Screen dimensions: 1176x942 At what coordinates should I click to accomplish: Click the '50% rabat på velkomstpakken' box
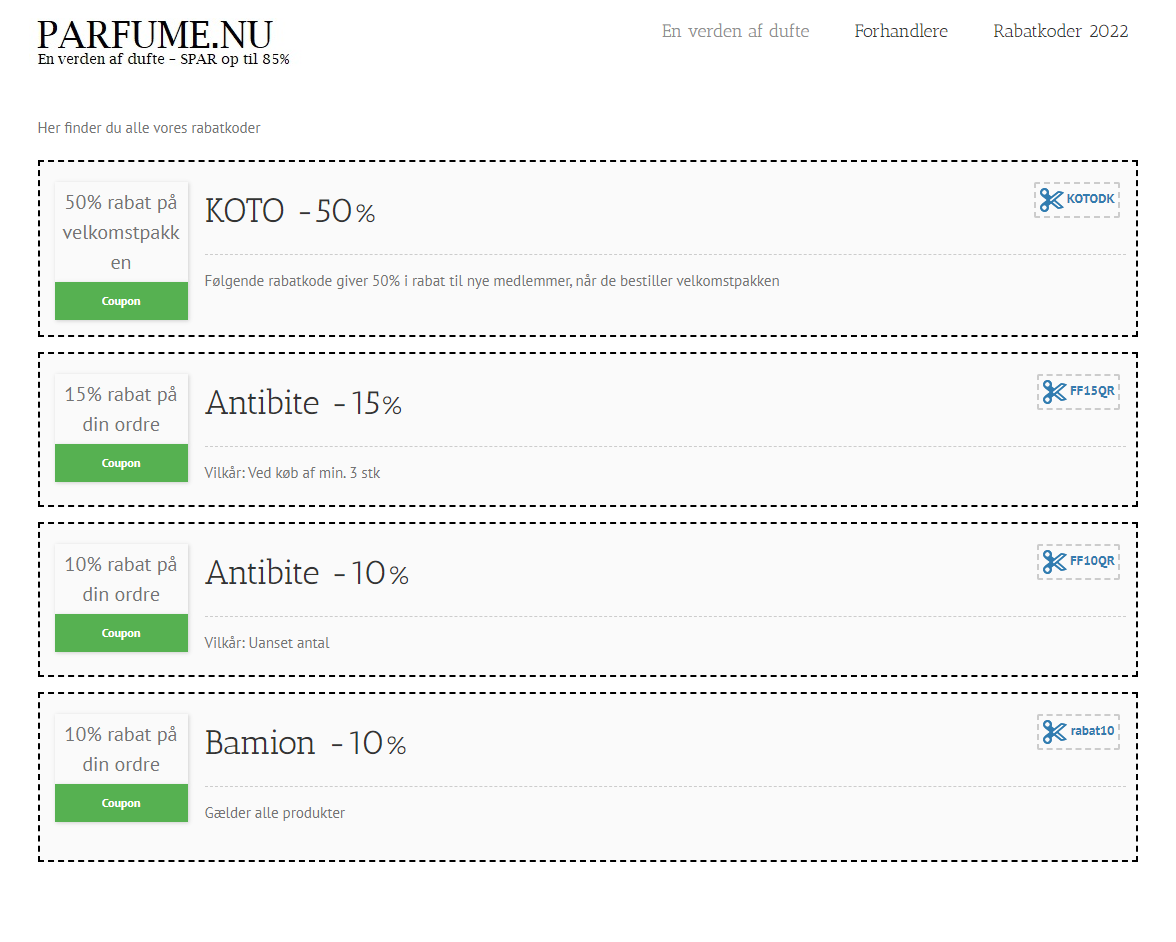[x=121, y=233]
